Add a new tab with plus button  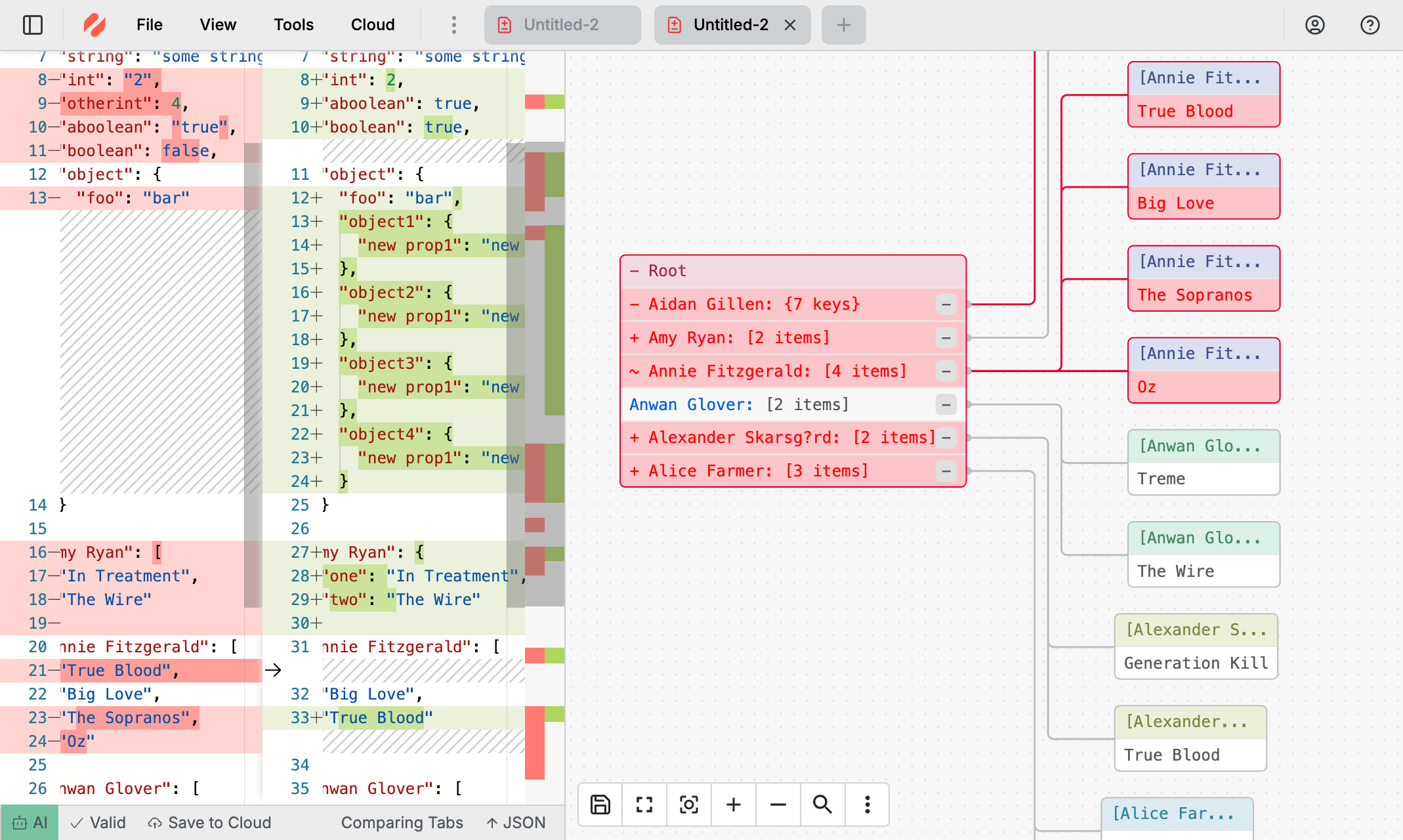click(x=844, y=25)
